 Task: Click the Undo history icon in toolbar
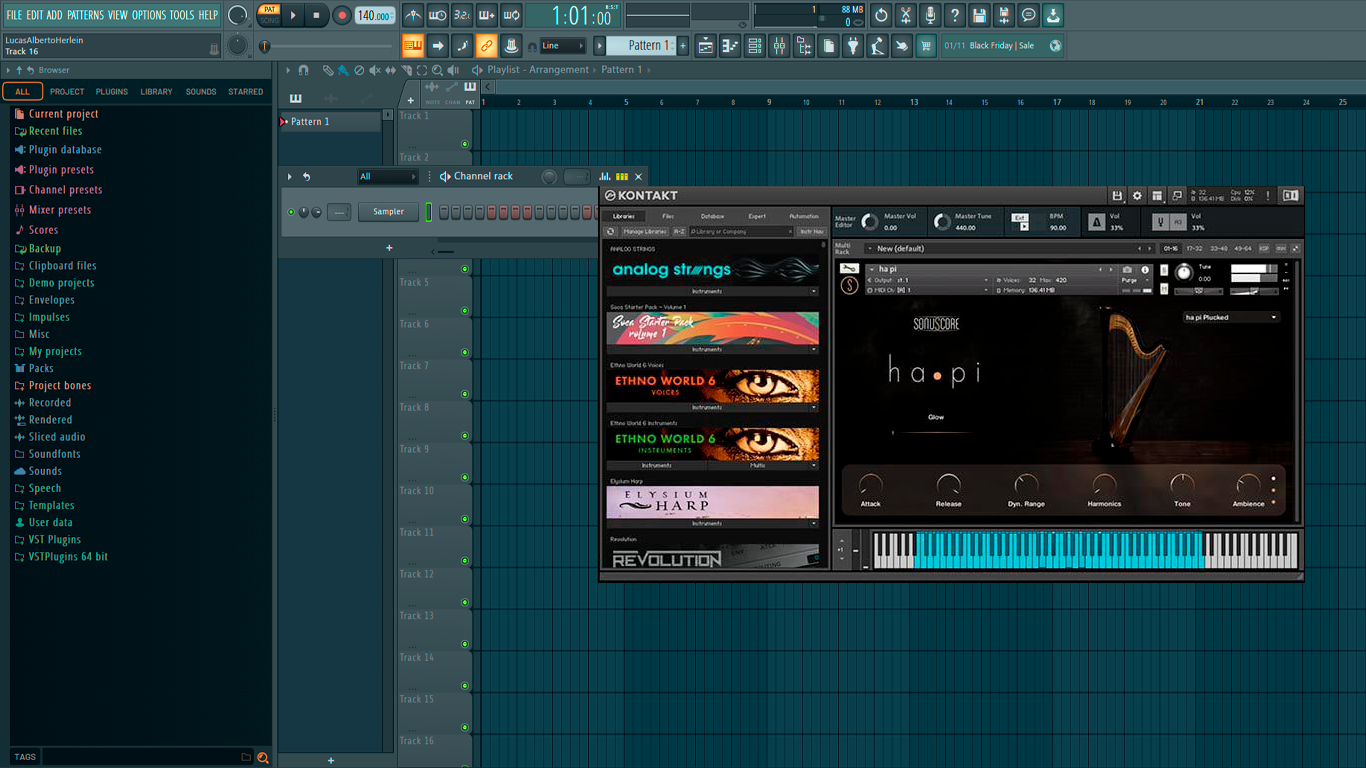(x=881, y=15)
